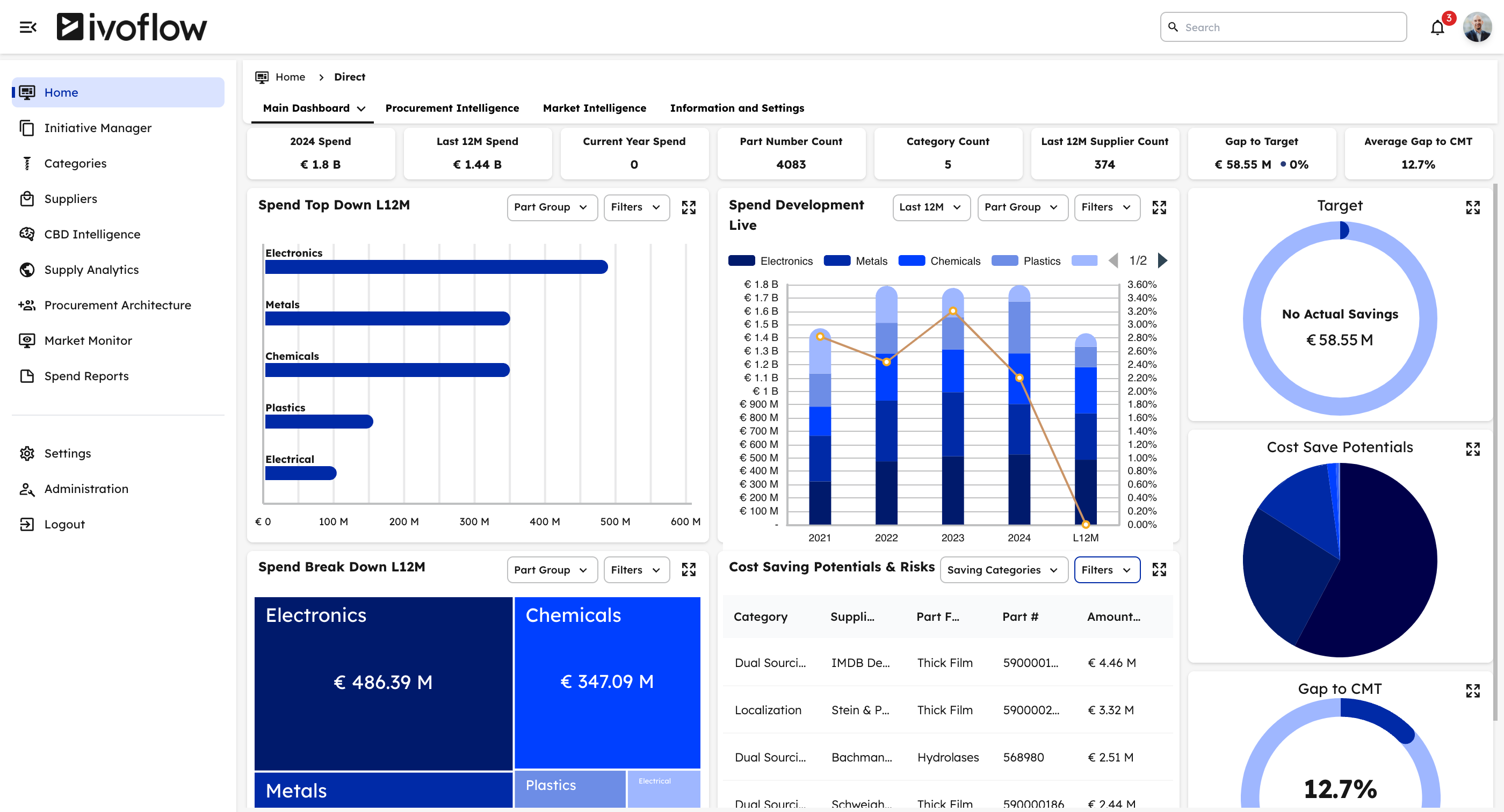
Task: Click the Plastics bar in Spend Top Down
Action: tap(319, 422)
